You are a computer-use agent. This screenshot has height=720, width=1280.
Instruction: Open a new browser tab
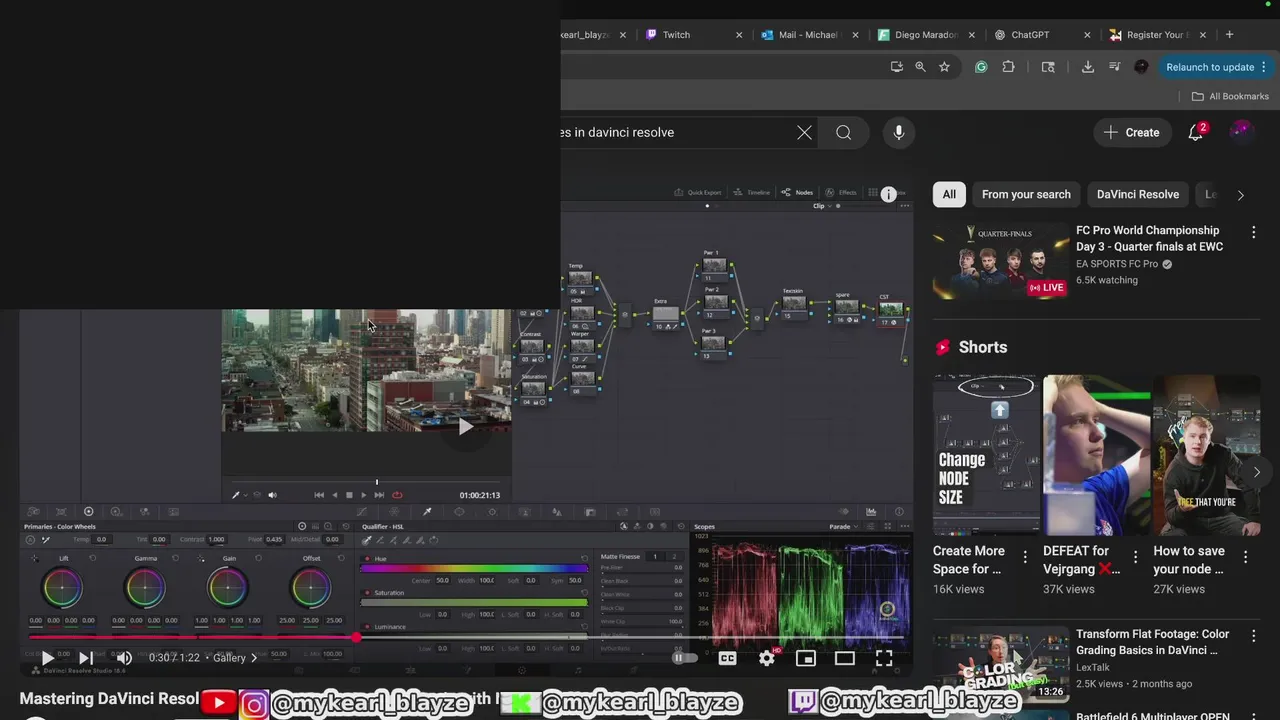click(1229, 35)
